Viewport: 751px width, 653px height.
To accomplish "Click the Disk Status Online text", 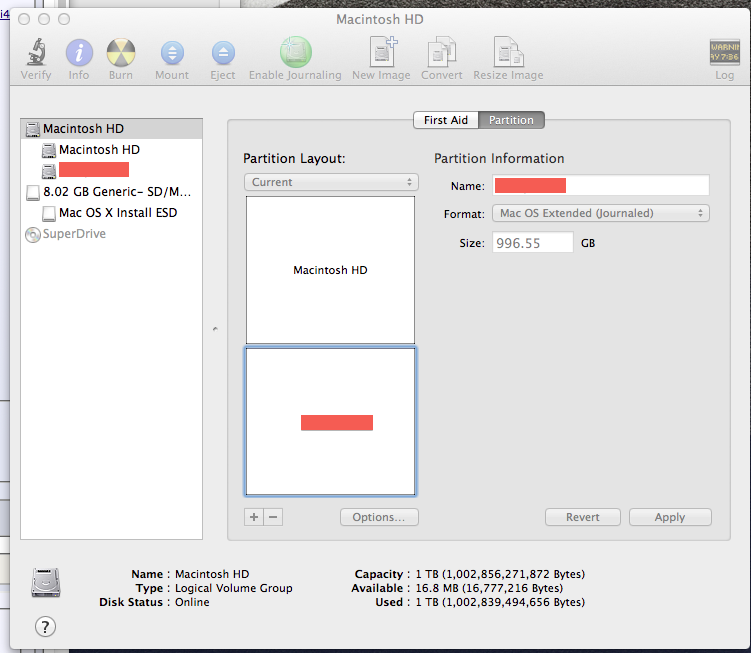I will (192, 602).
